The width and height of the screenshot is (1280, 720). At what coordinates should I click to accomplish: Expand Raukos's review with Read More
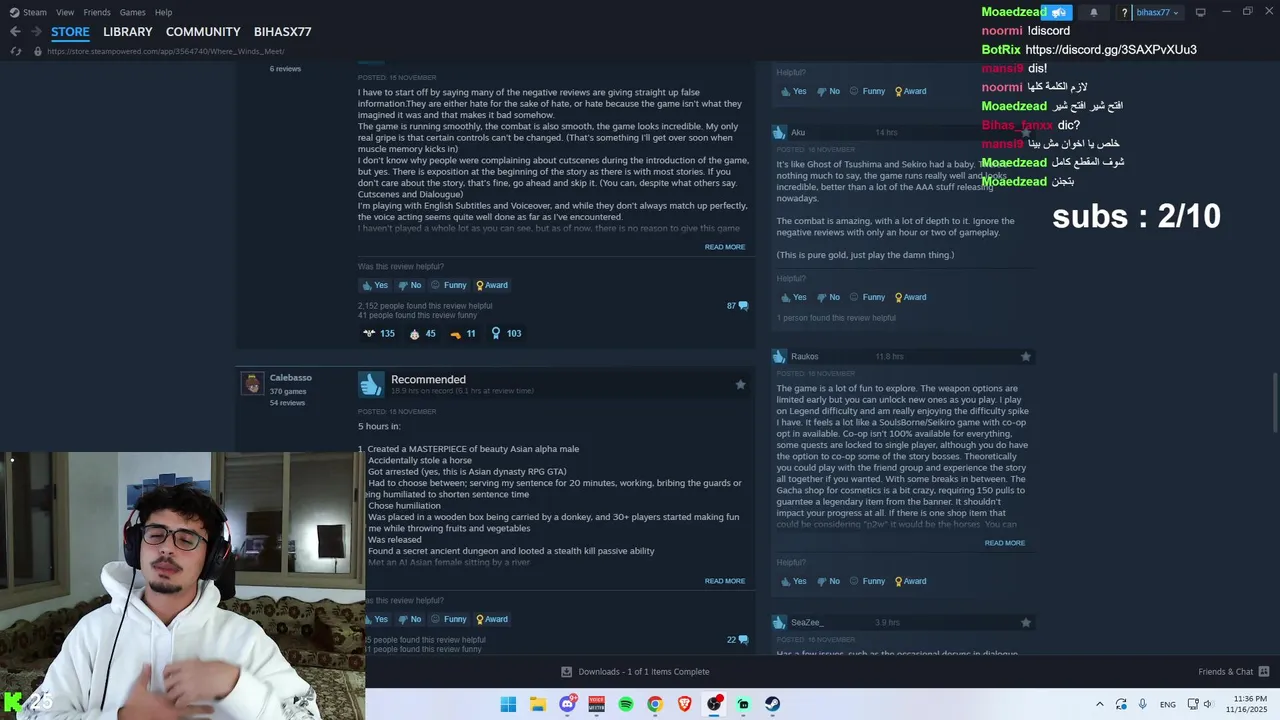[1005, 543]
